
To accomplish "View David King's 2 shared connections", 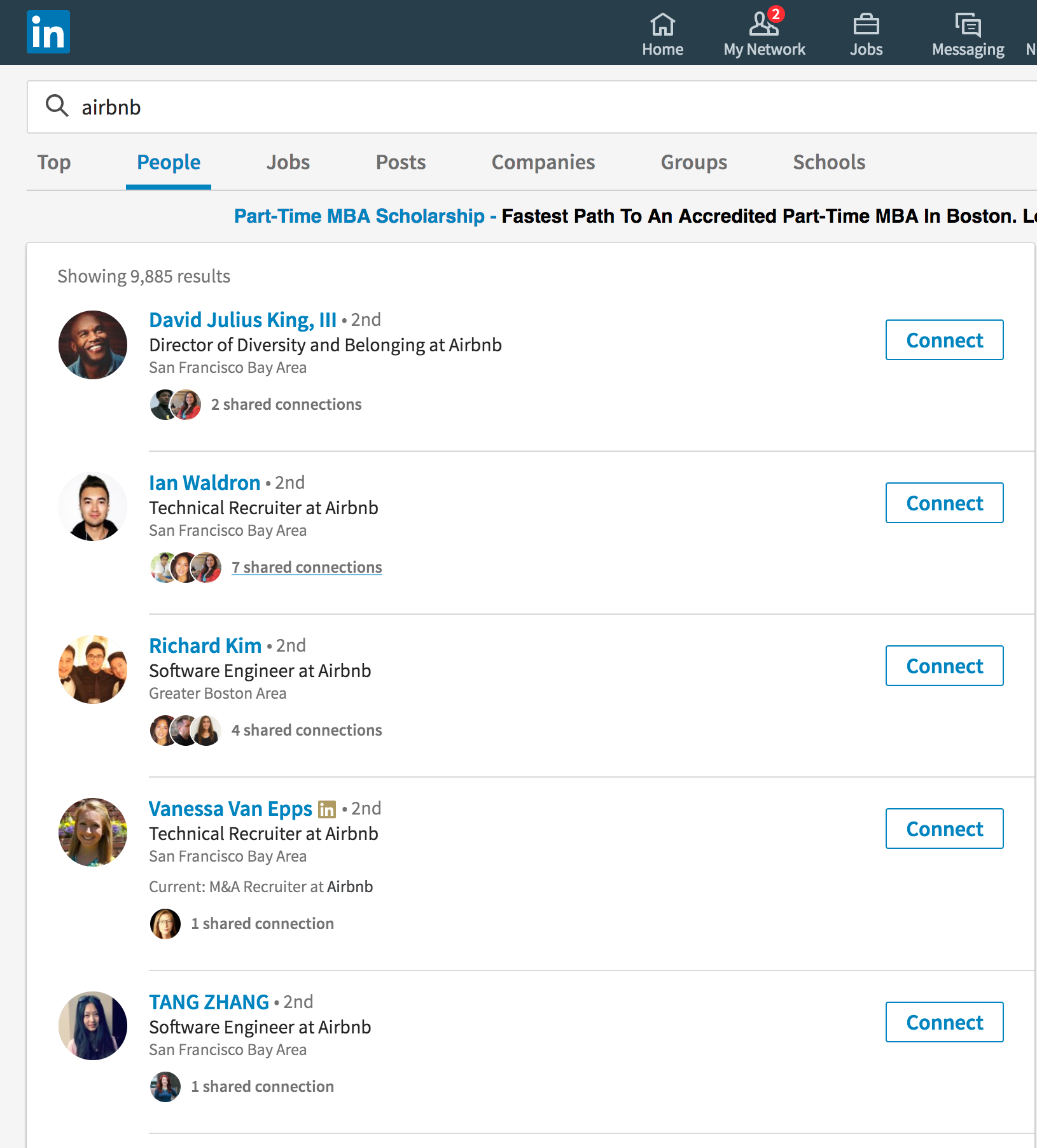I will pyautogui.click(x=286, y=404).
